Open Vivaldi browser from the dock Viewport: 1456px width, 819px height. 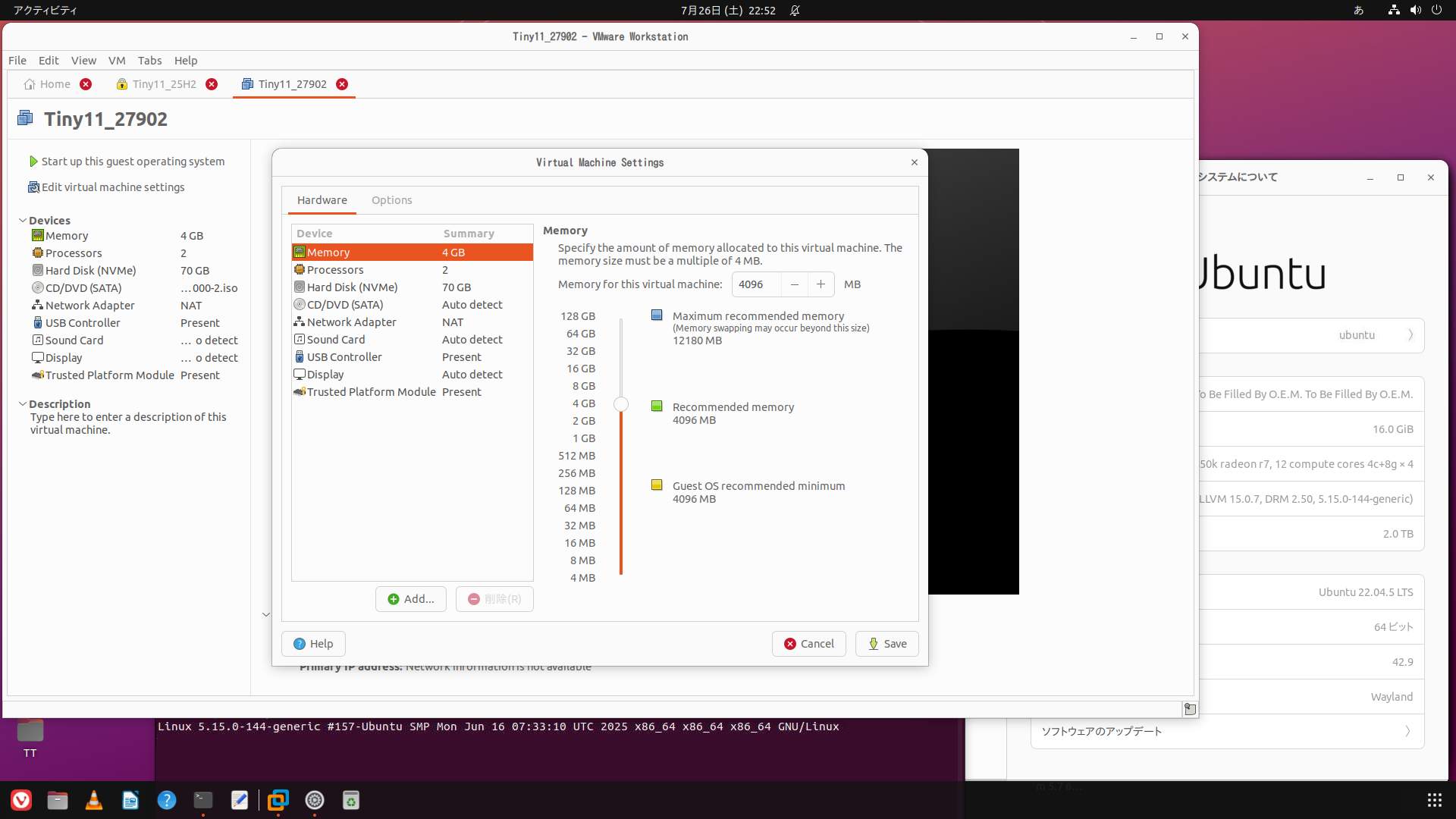(21, 800)
